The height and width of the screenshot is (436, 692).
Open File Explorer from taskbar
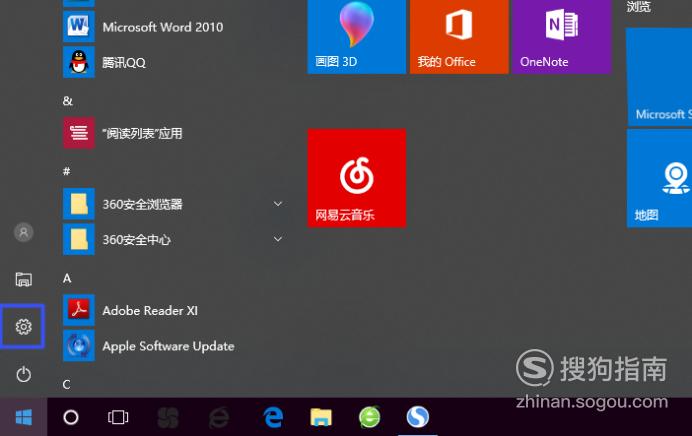click(x=321, y=417)
